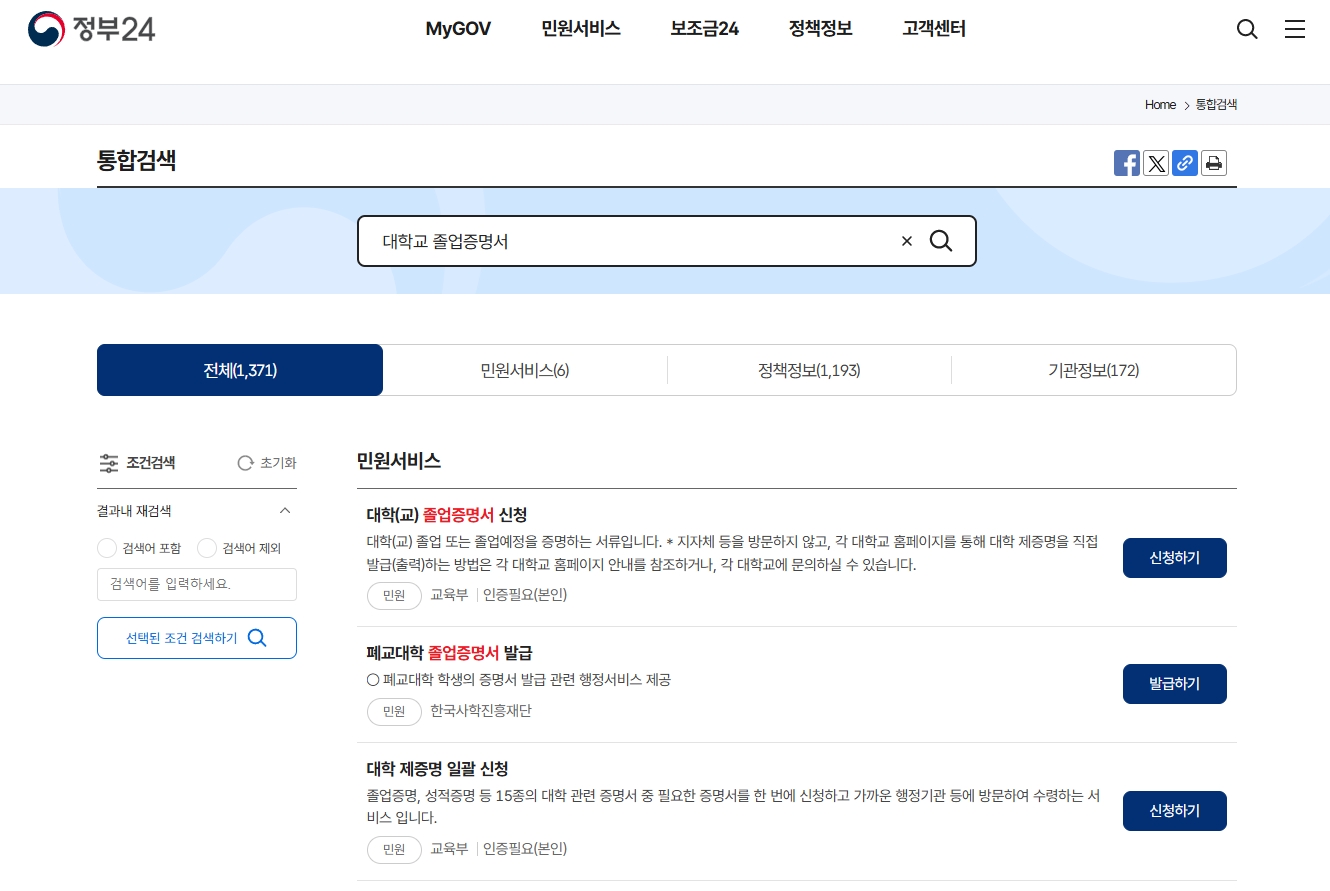
Task: Open the 보조금24 menu
Action: [x=704, y=29]
